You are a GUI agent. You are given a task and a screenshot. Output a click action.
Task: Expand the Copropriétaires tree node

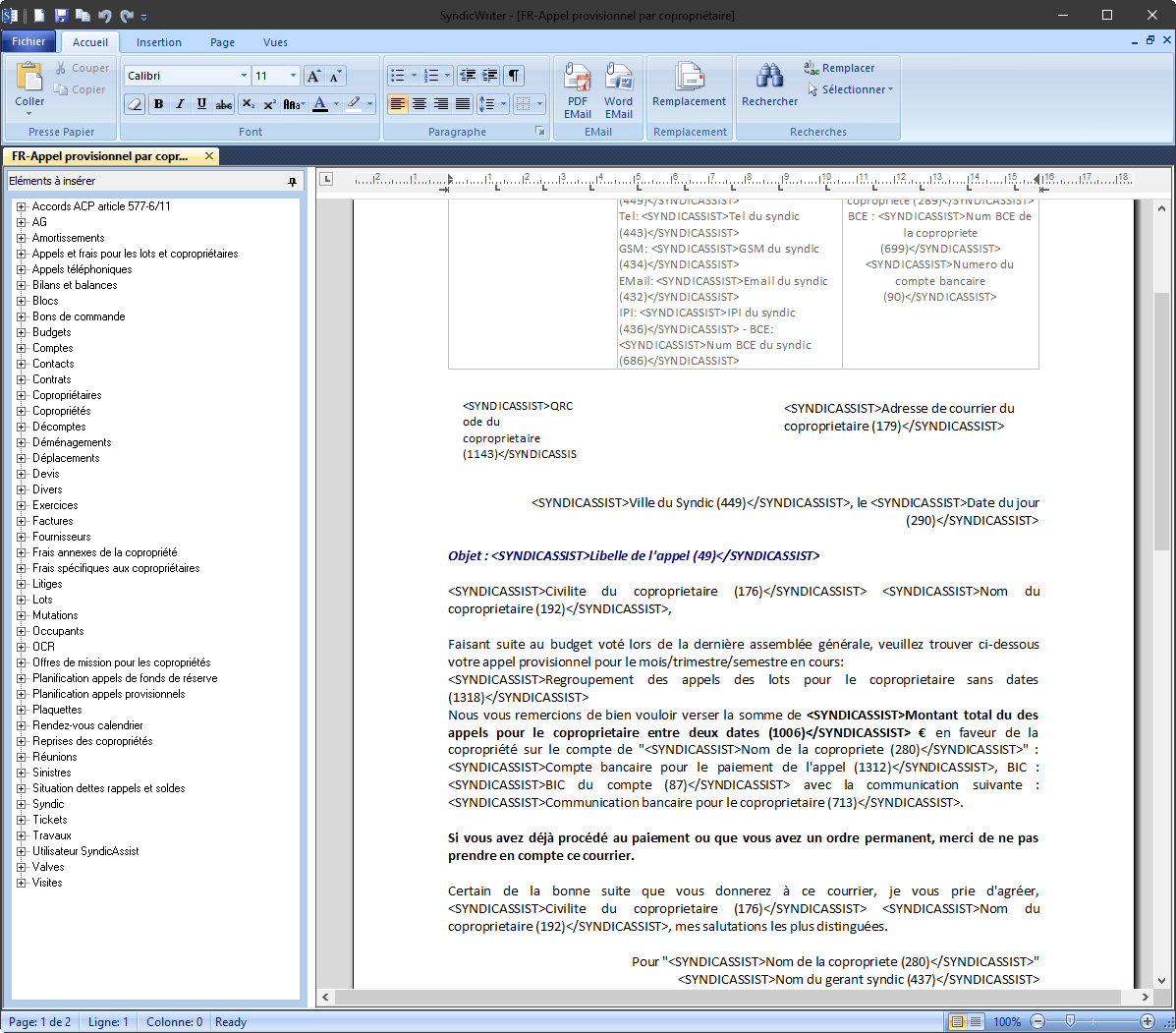[21, 395]
